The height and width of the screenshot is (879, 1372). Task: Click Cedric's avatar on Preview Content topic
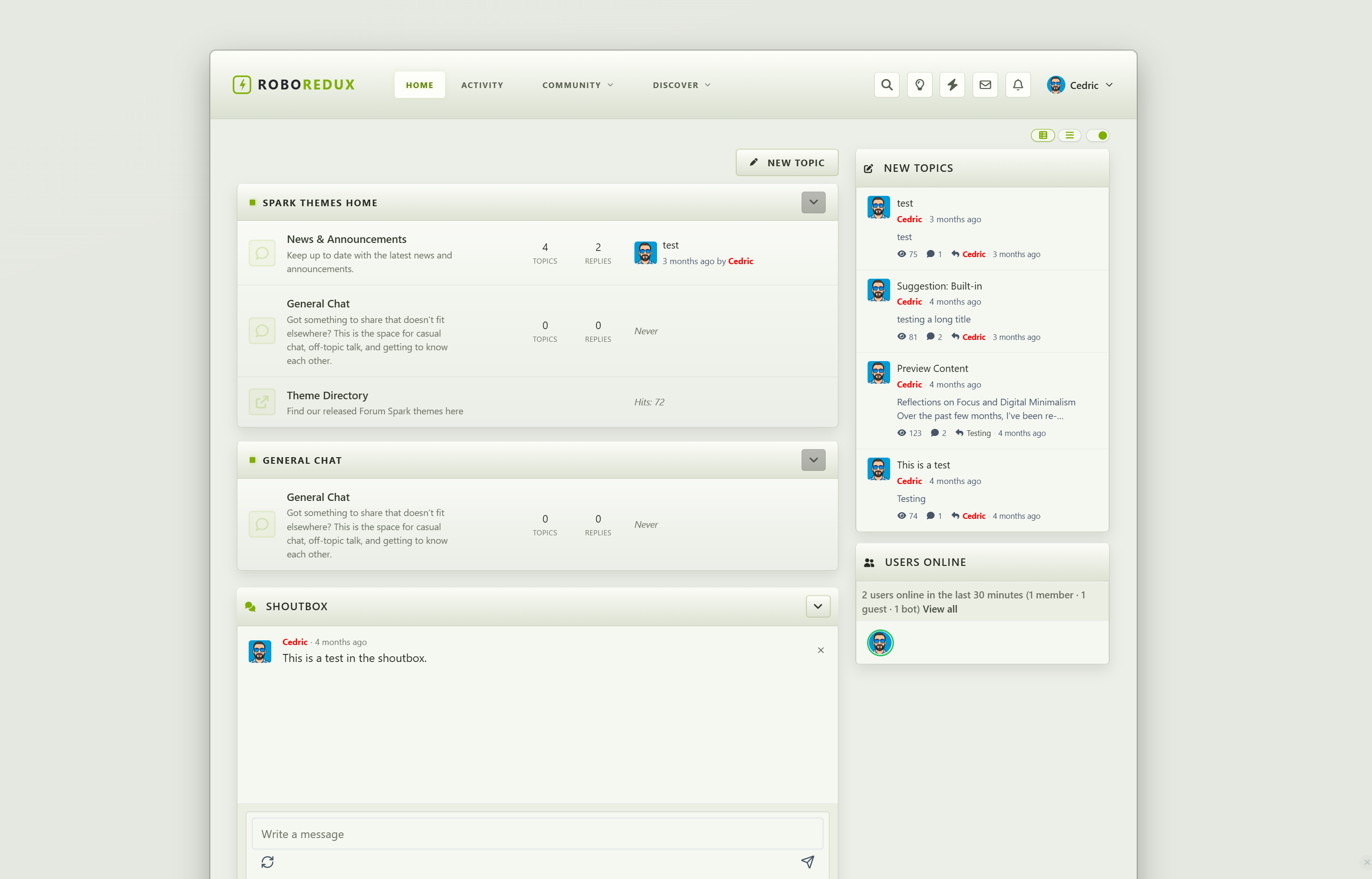click(878, 372)
